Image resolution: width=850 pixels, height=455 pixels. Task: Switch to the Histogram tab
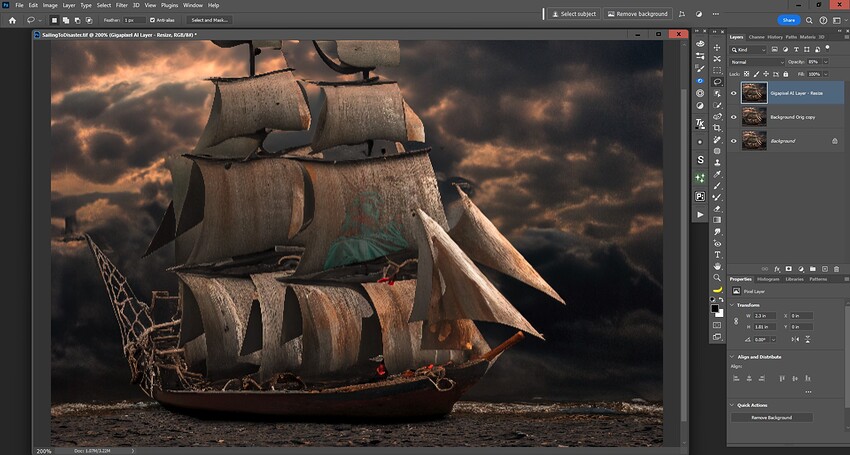(x=768, y=279)
